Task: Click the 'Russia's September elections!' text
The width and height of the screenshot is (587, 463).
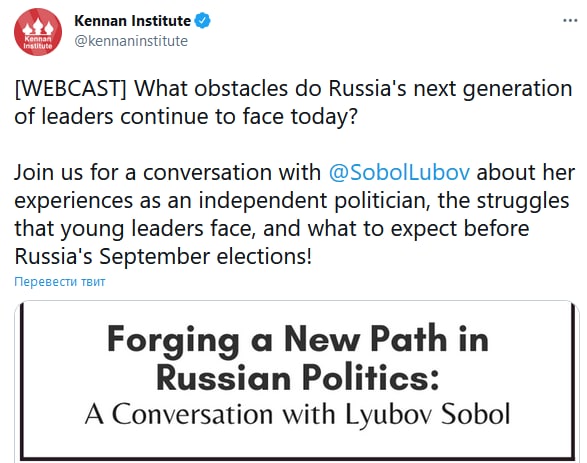Action: pos(163,257)
